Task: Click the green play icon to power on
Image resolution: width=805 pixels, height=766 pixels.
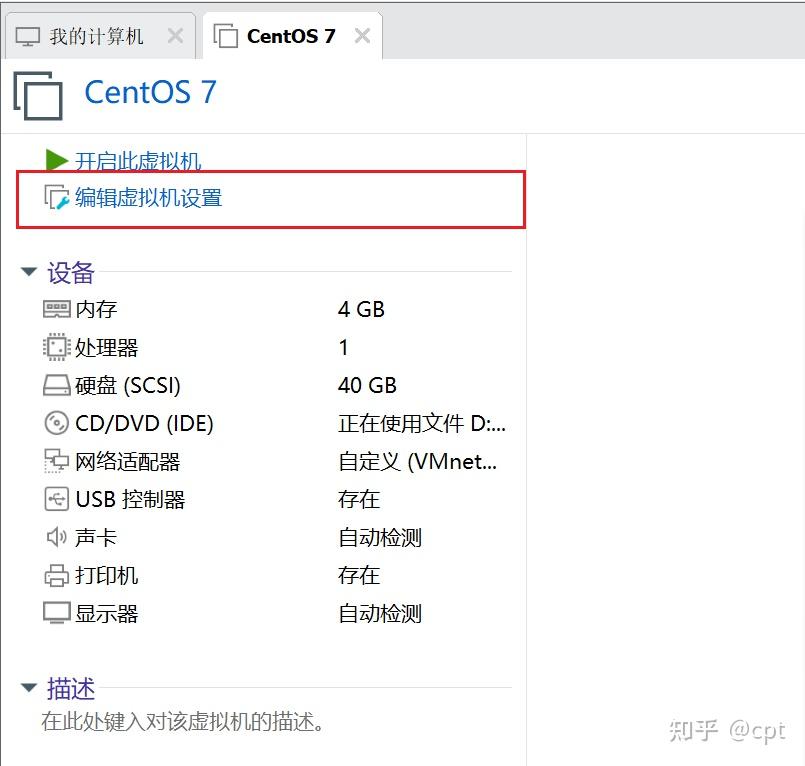Action: tap(56, 160)
